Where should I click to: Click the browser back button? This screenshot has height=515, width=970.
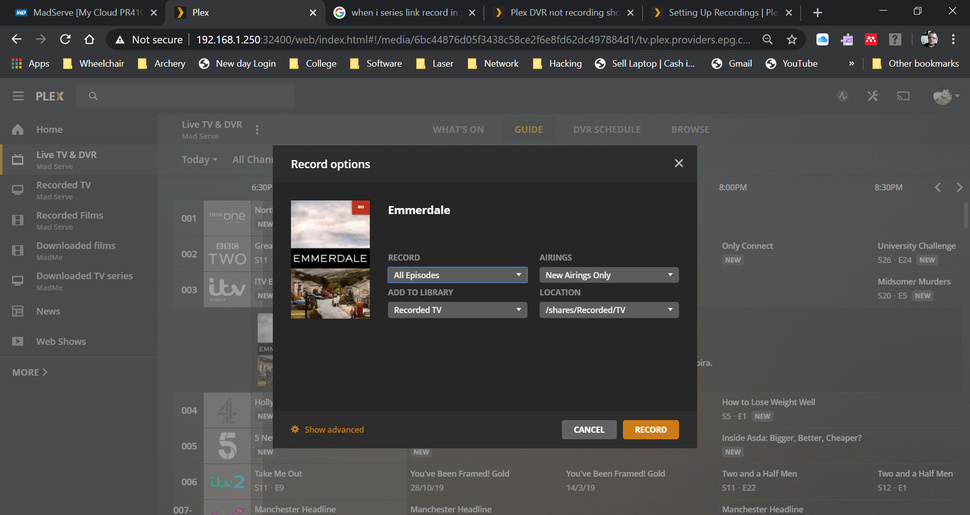pos(17,40)
